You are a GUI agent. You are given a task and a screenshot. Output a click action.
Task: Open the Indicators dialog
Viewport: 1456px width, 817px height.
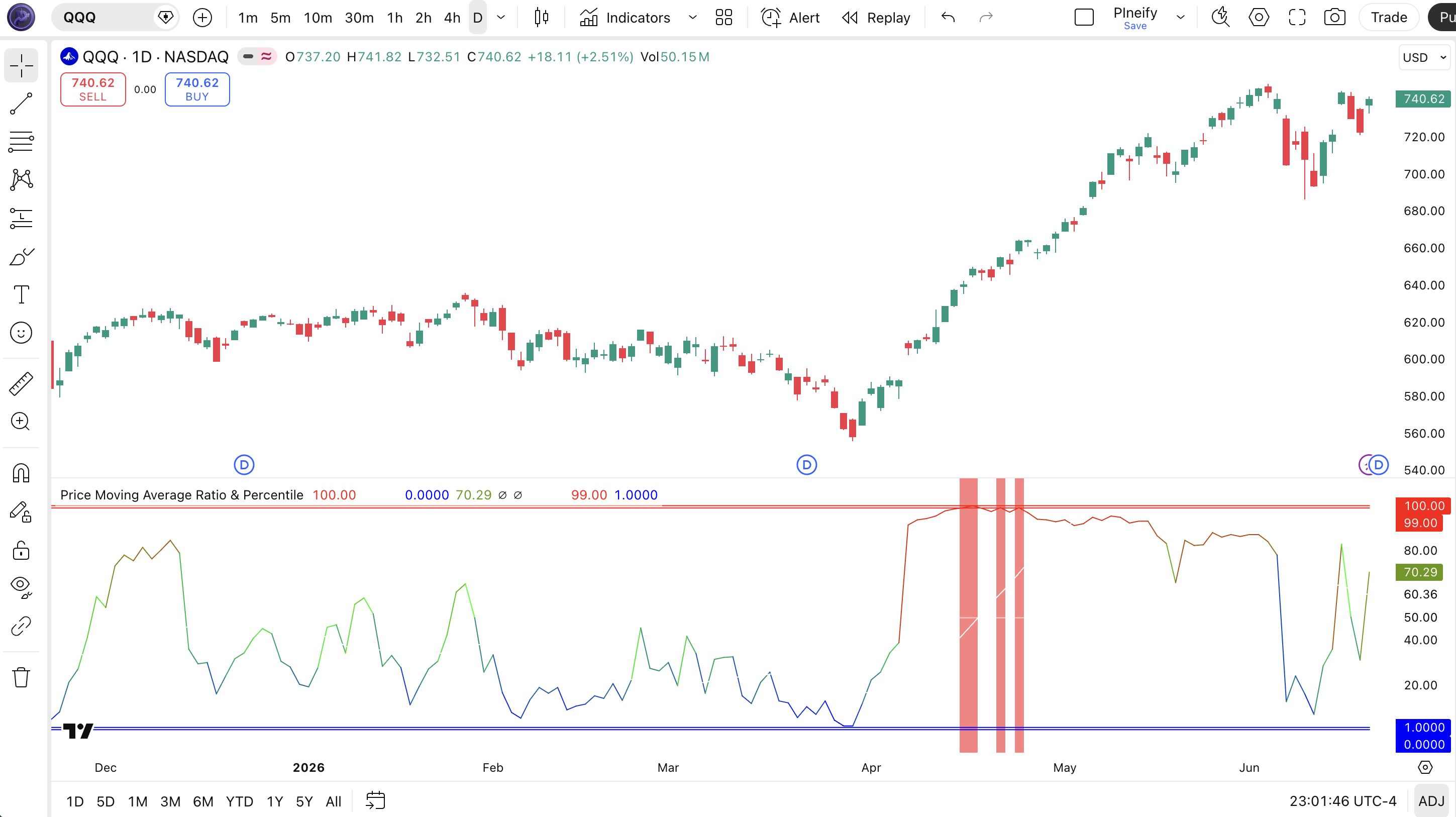pos(626,18)
